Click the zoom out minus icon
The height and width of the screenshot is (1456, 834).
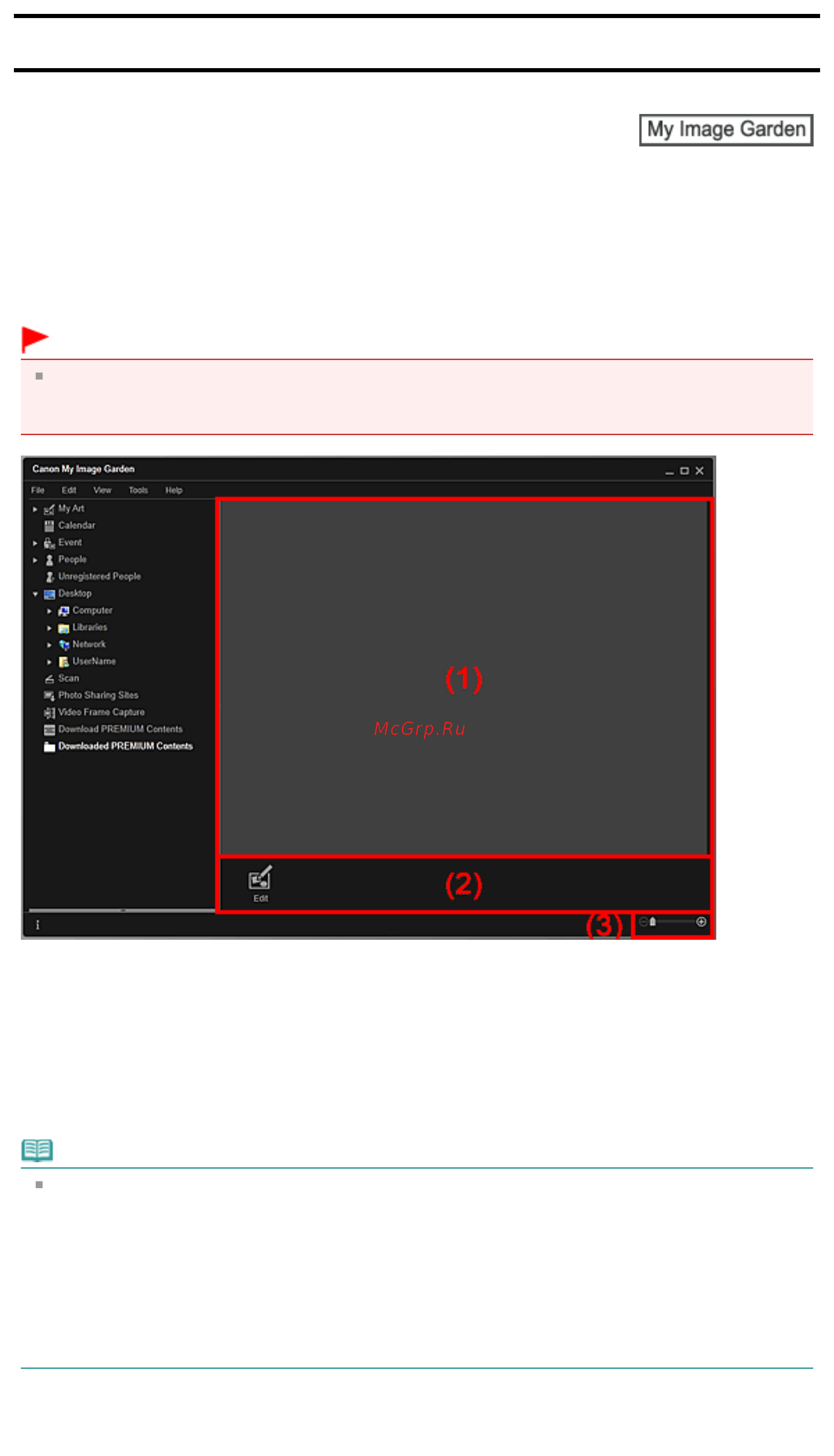[643, 922]
